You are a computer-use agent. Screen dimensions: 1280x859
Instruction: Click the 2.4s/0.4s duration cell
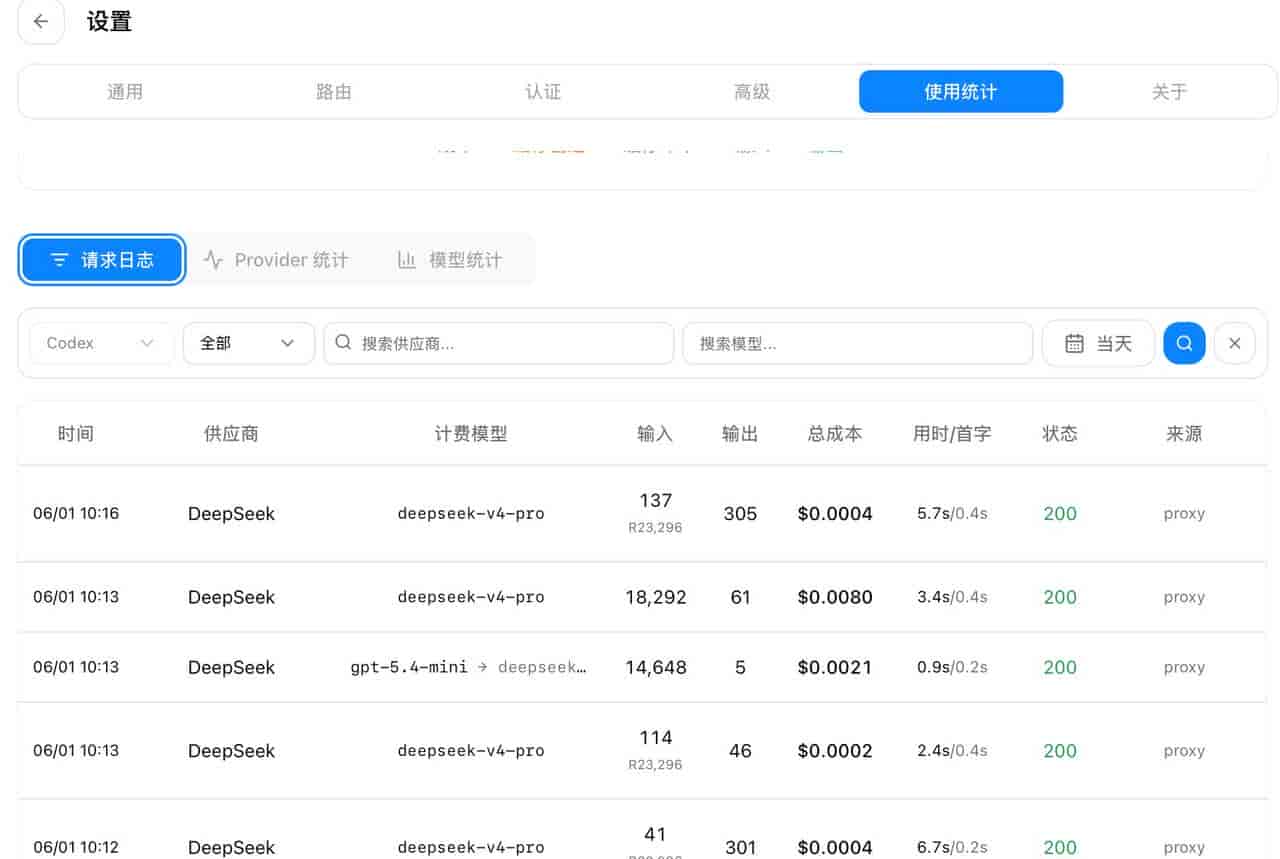click(952, 751)
